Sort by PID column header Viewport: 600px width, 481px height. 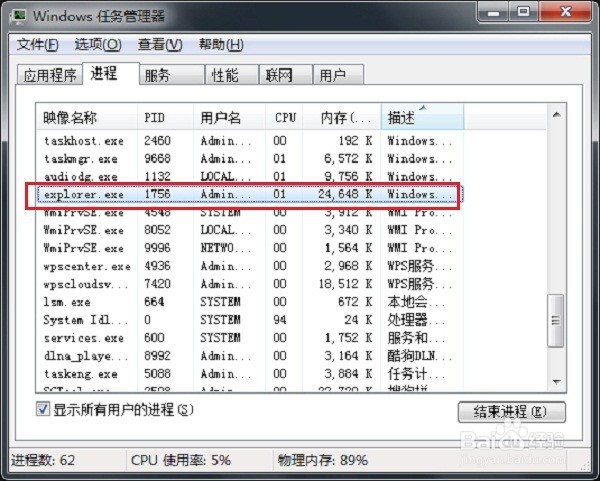point(165,117)
